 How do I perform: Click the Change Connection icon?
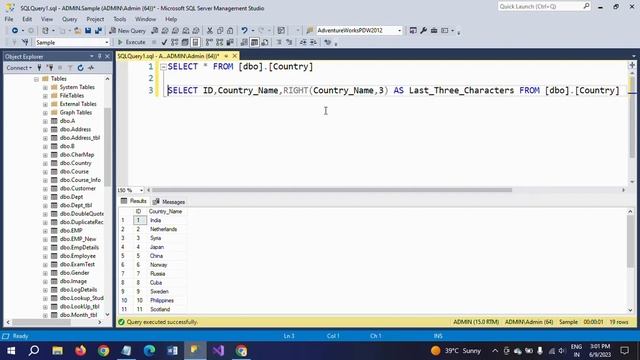click(25, 42)
